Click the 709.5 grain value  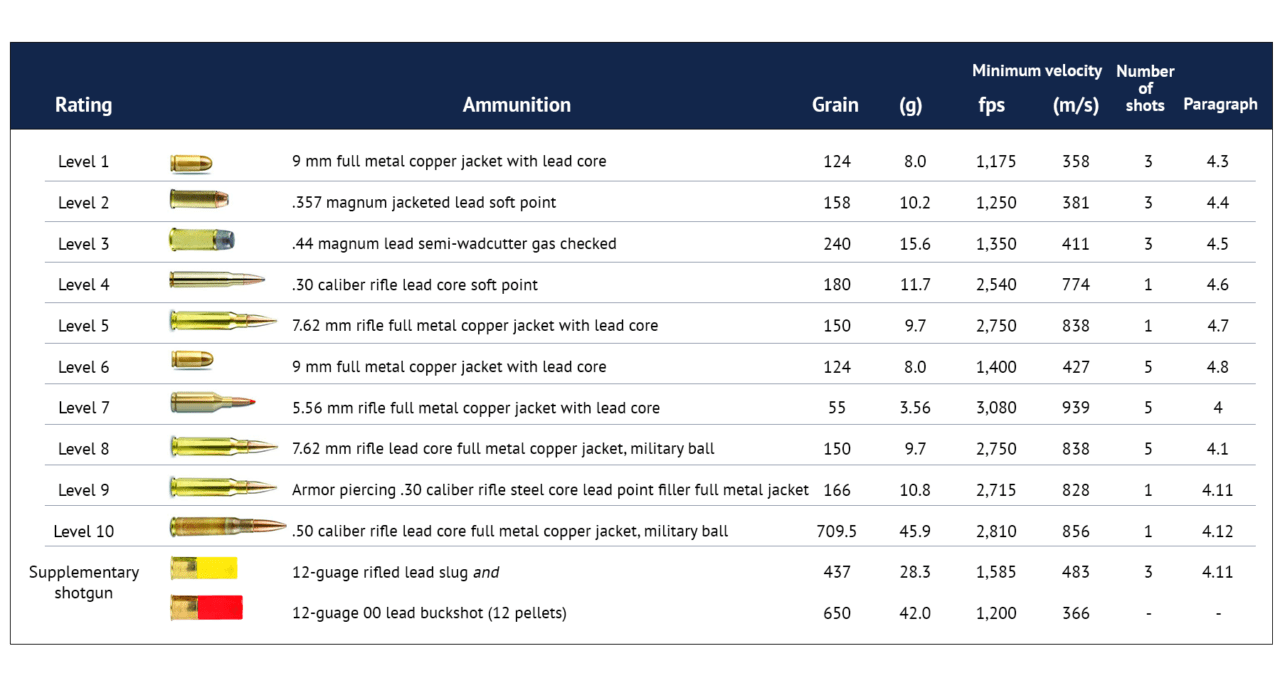[836, 532]
